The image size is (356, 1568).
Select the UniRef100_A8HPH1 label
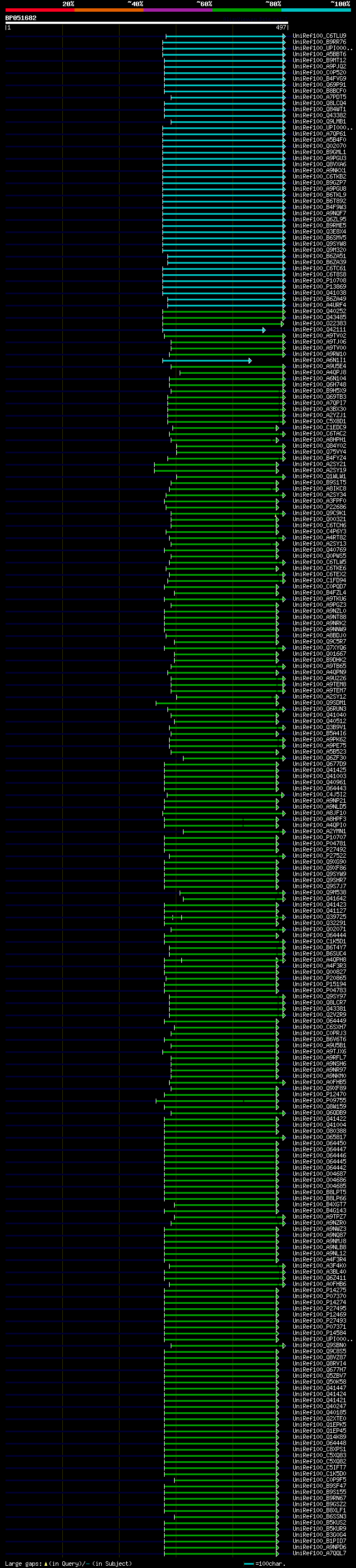(x=319, y=439)
